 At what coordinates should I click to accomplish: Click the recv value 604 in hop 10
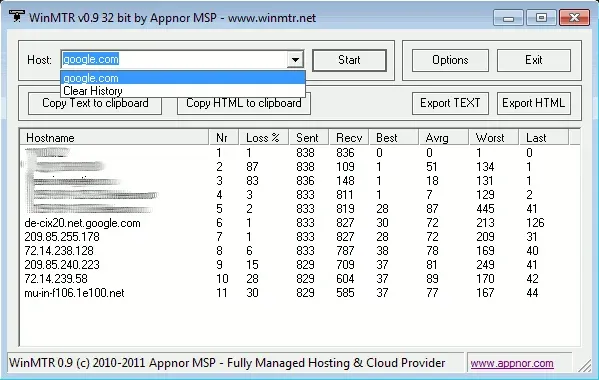345,279
